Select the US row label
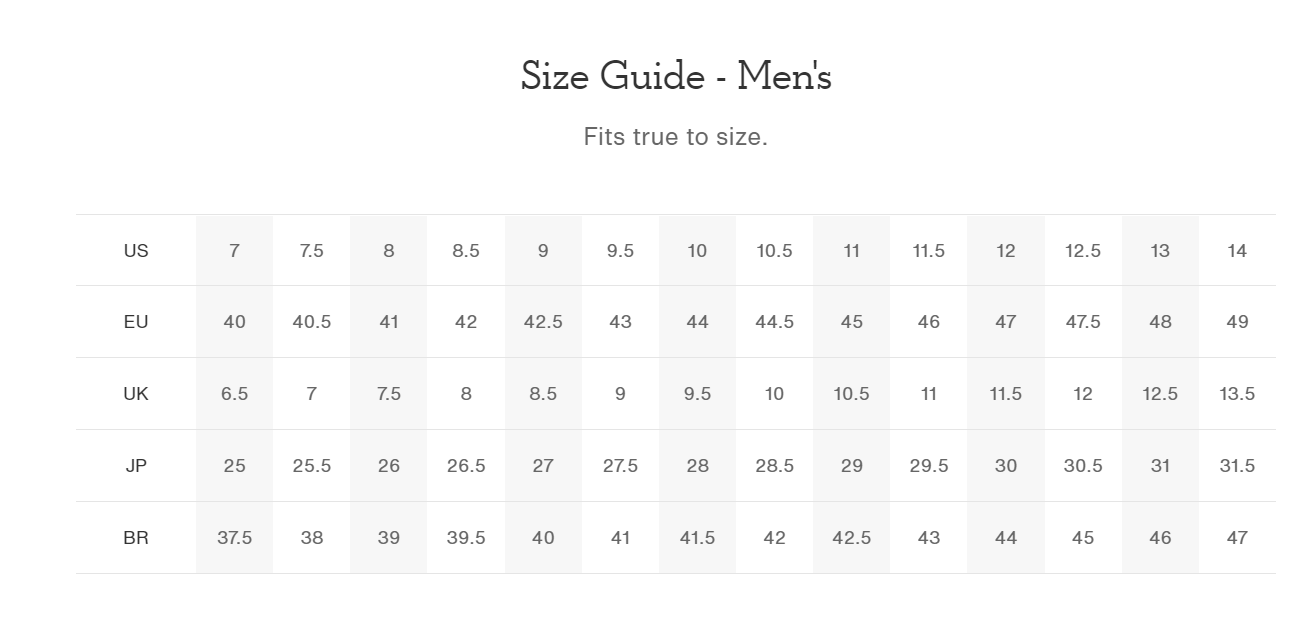Image resolution: width=1303 pixels, height=617 pixels. point(136,250)
